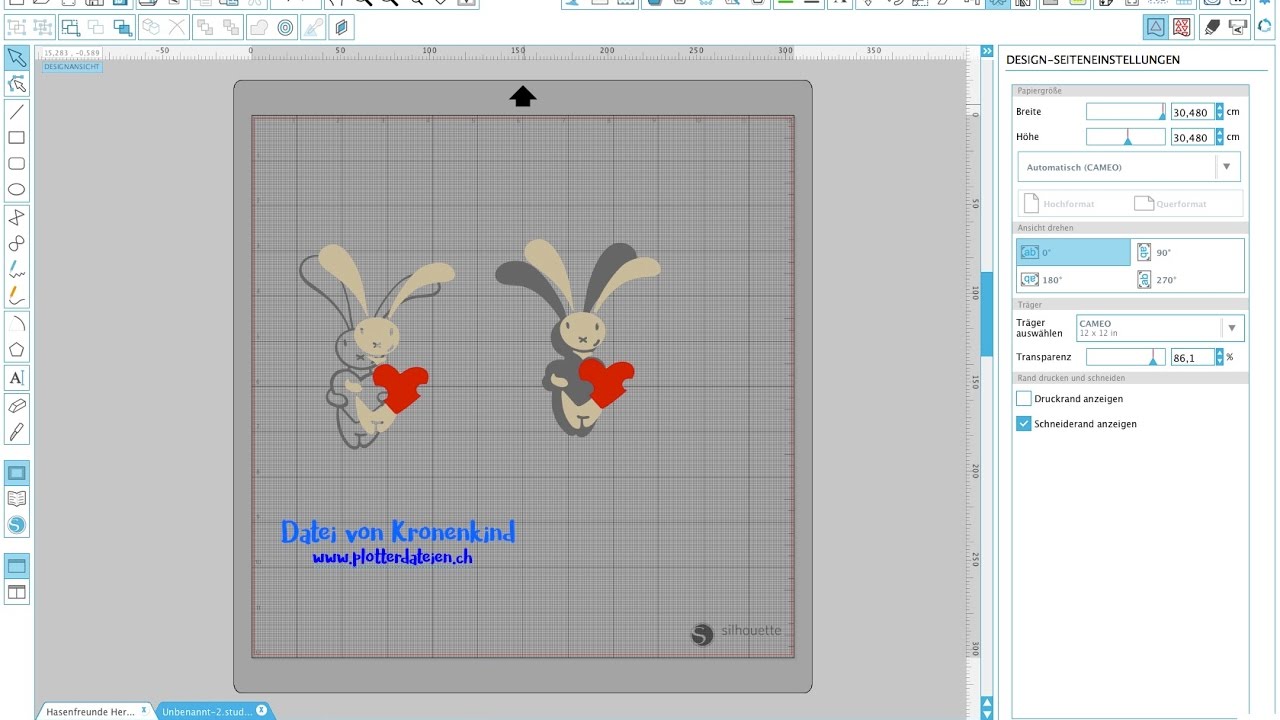Adjust the Höhe slider

click(x=1126, y=137)
